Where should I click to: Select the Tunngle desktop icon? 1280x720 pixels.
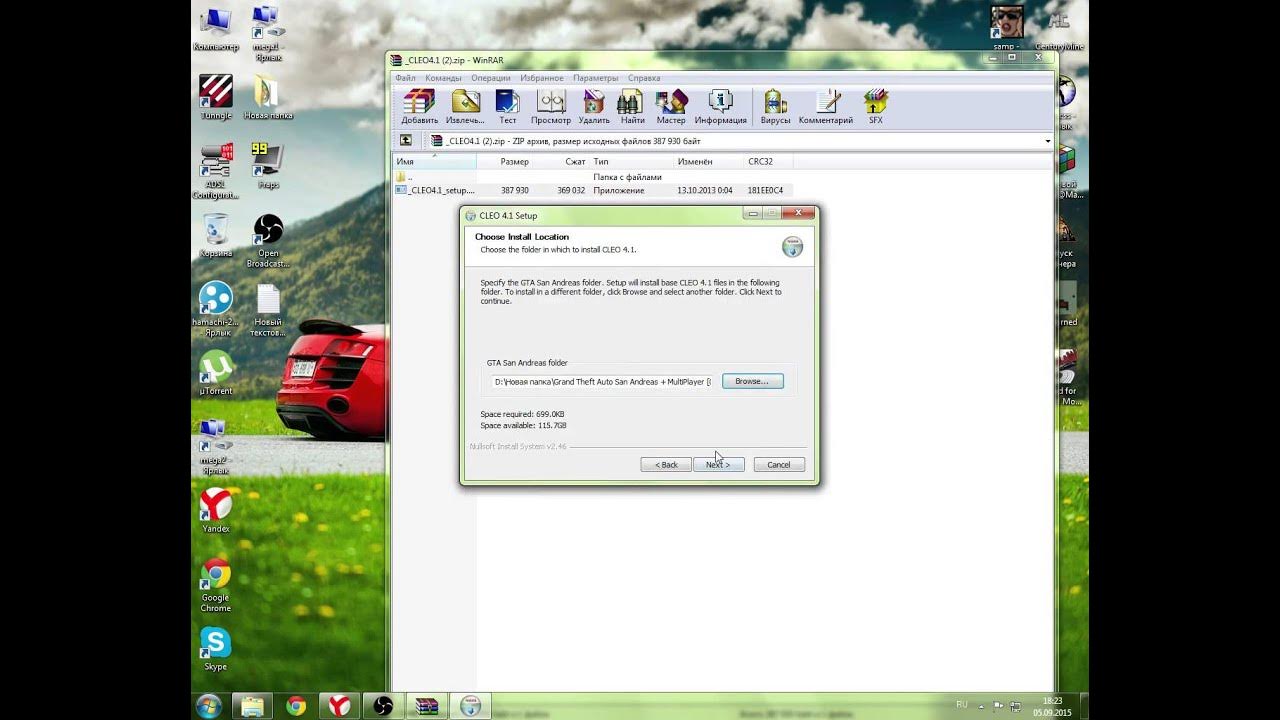tap(216, 98)
